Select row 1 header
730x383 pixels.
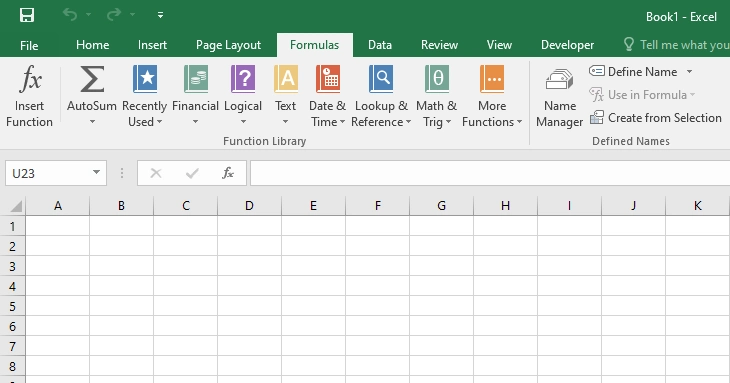[13, 226]
